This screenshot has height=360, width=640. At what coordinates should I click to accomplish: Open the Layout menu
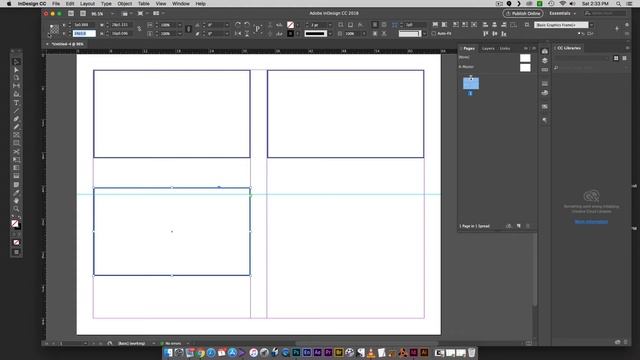point(87,4)
